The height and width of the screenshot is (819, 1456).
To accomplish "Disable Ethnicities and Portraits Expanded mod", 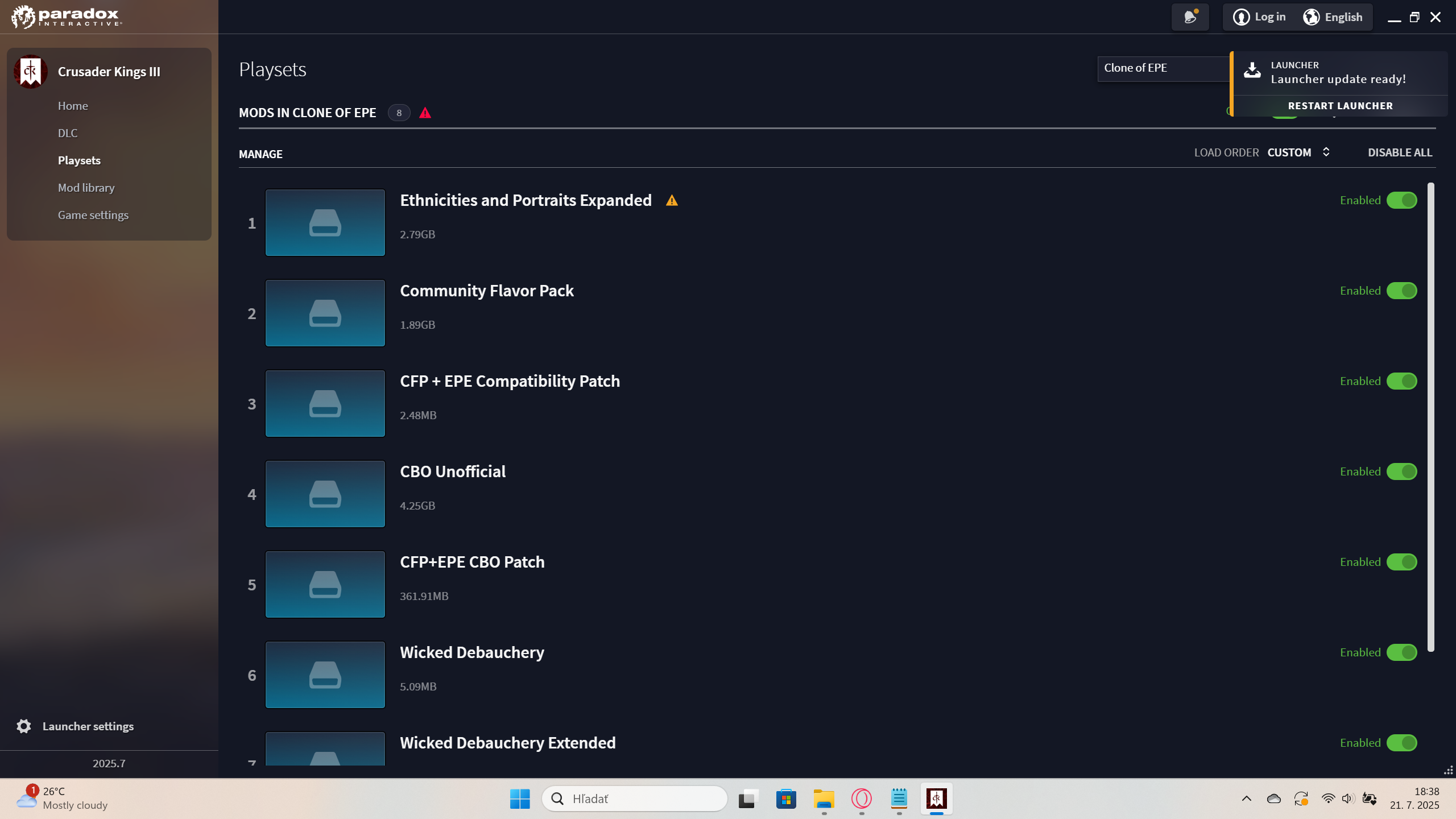I will (x=1401, y=200).
